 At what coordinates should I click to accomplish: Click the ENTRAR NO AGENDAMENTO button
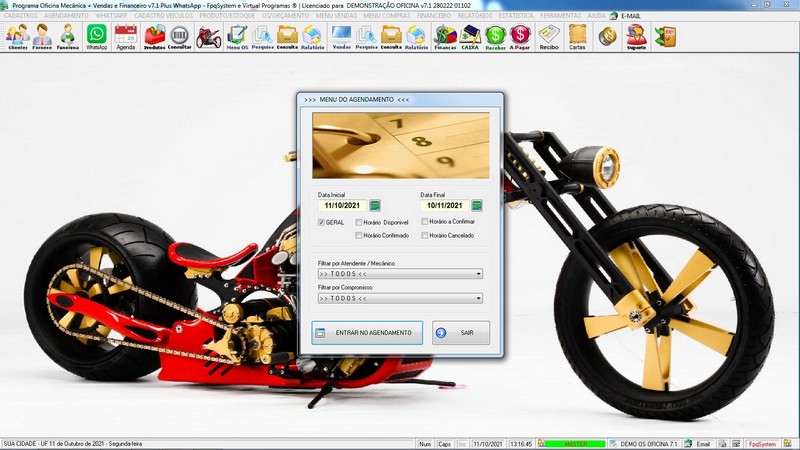point(367,333)
